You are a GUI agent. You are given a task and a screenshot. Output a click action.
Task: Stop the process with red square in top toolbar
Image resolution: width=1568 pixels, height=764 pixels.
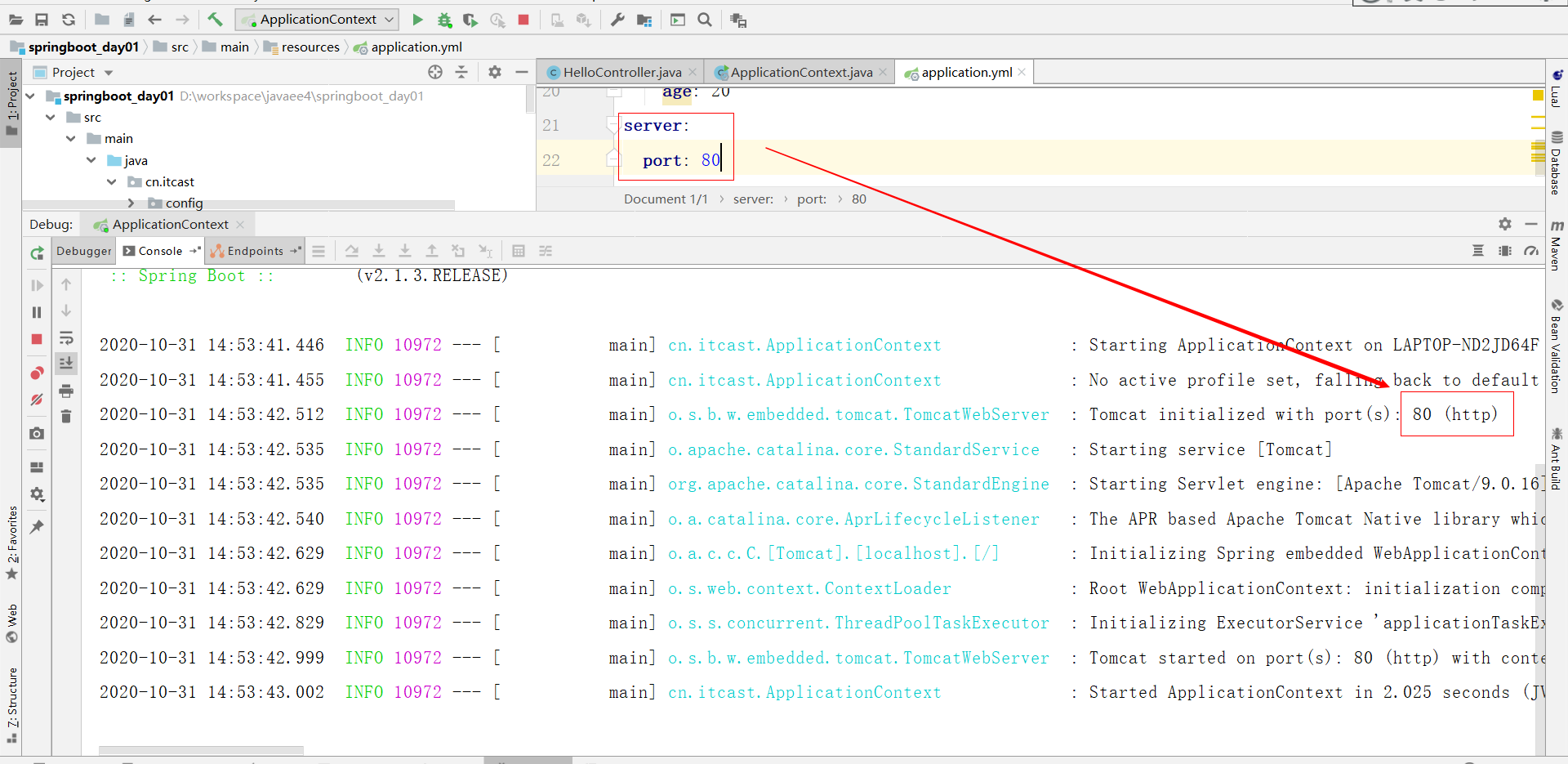[523, 20]
